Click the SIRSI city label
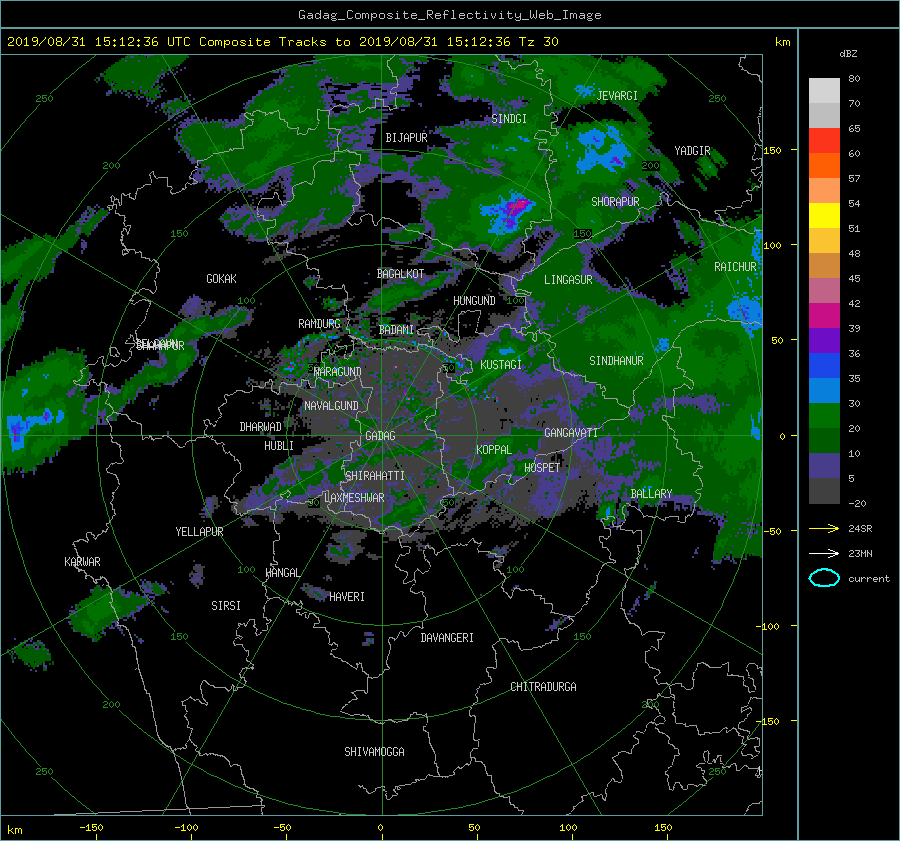 point(226,606)
